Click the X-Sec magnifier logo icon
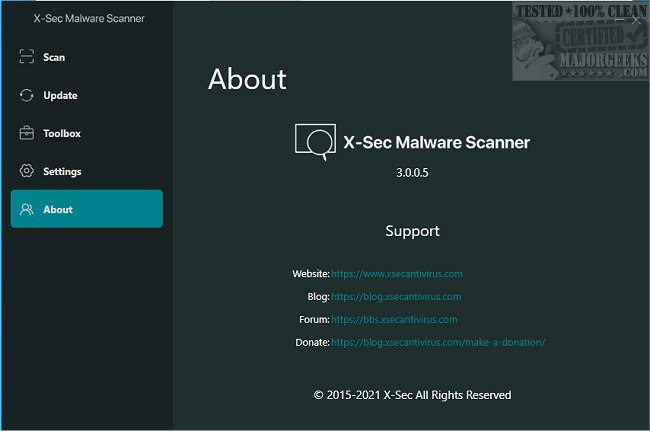650x431 pixels. 314,141
